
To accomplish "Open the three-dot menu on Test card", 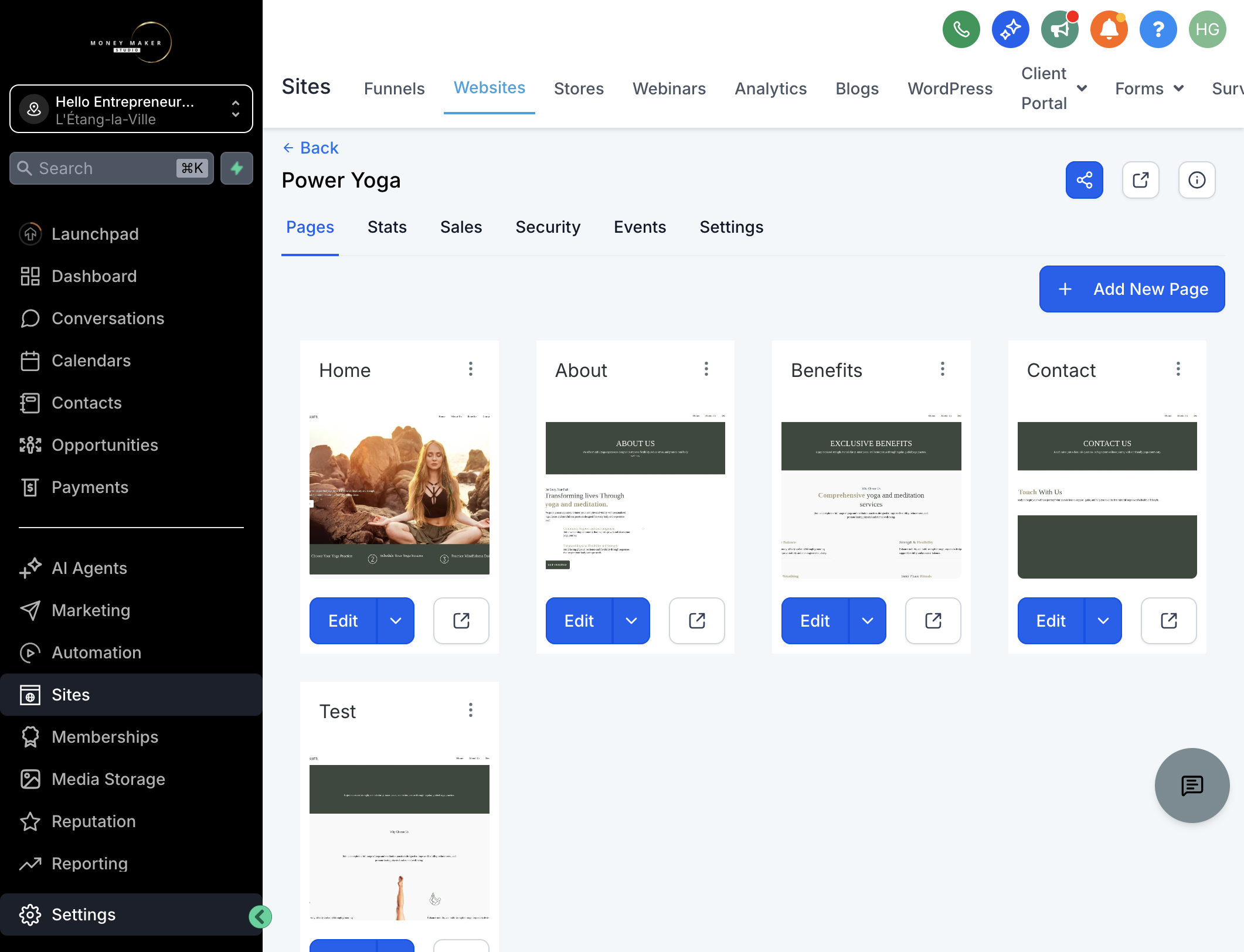I will pos(471,710).
